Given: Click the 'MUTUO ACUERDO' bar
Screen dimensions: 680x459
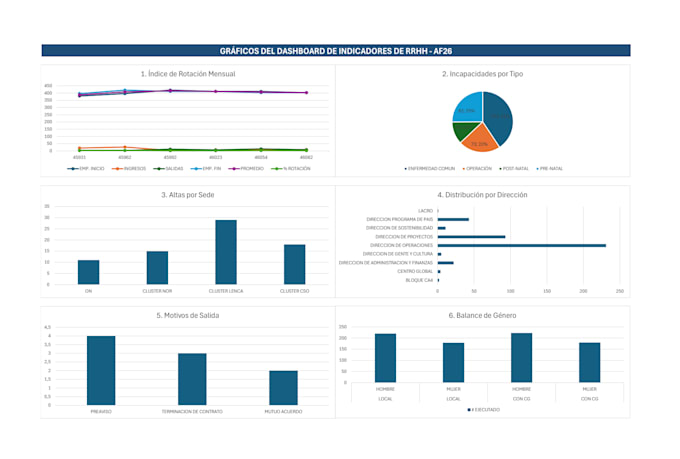Looking at the screenshot, I should (283, 388).
